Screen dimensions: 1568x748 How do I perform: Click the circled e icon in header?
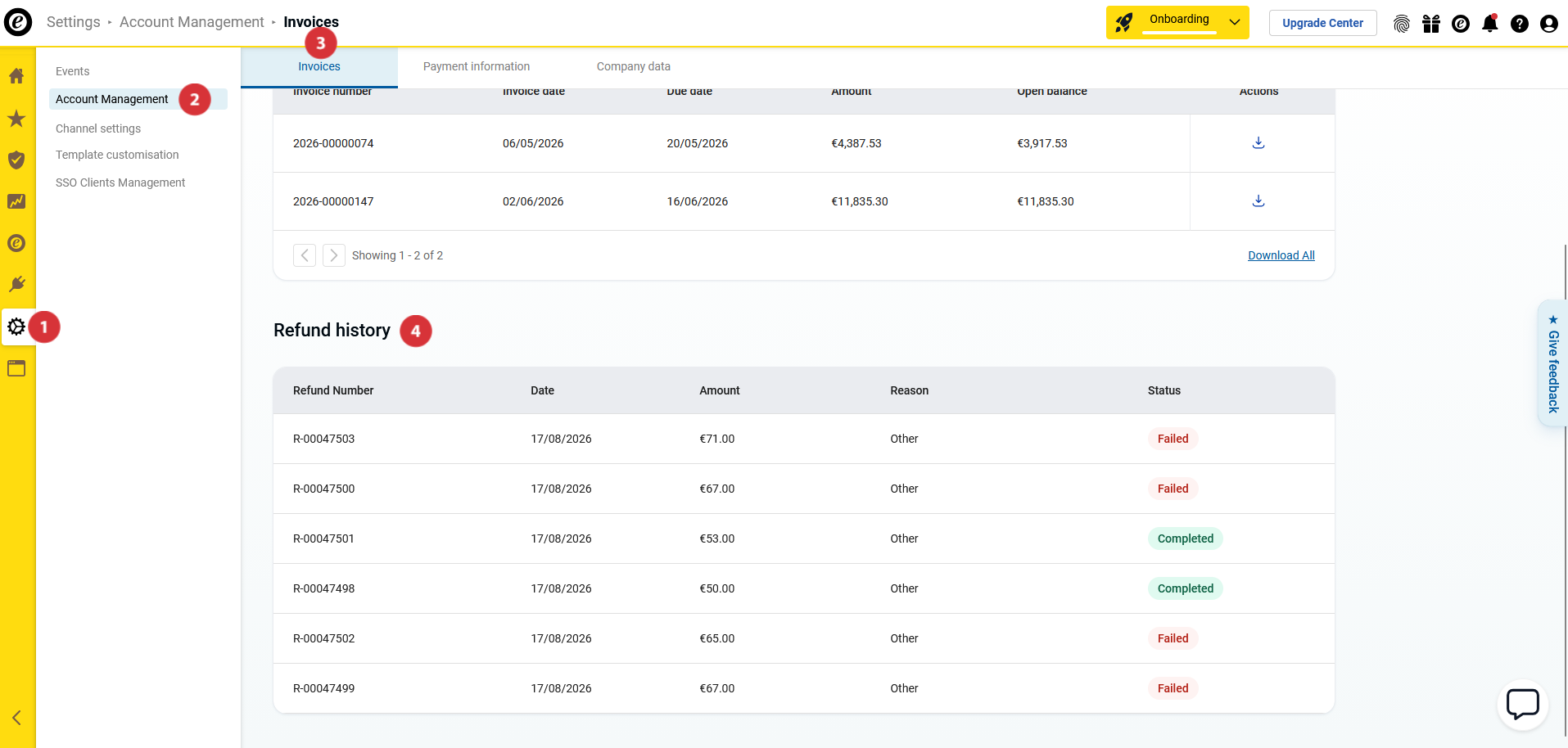click(1461, 24)
